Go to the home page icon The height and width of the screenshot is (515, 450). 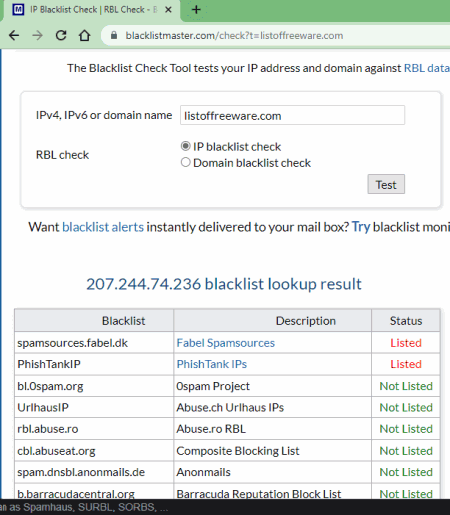tap(84, 35)
